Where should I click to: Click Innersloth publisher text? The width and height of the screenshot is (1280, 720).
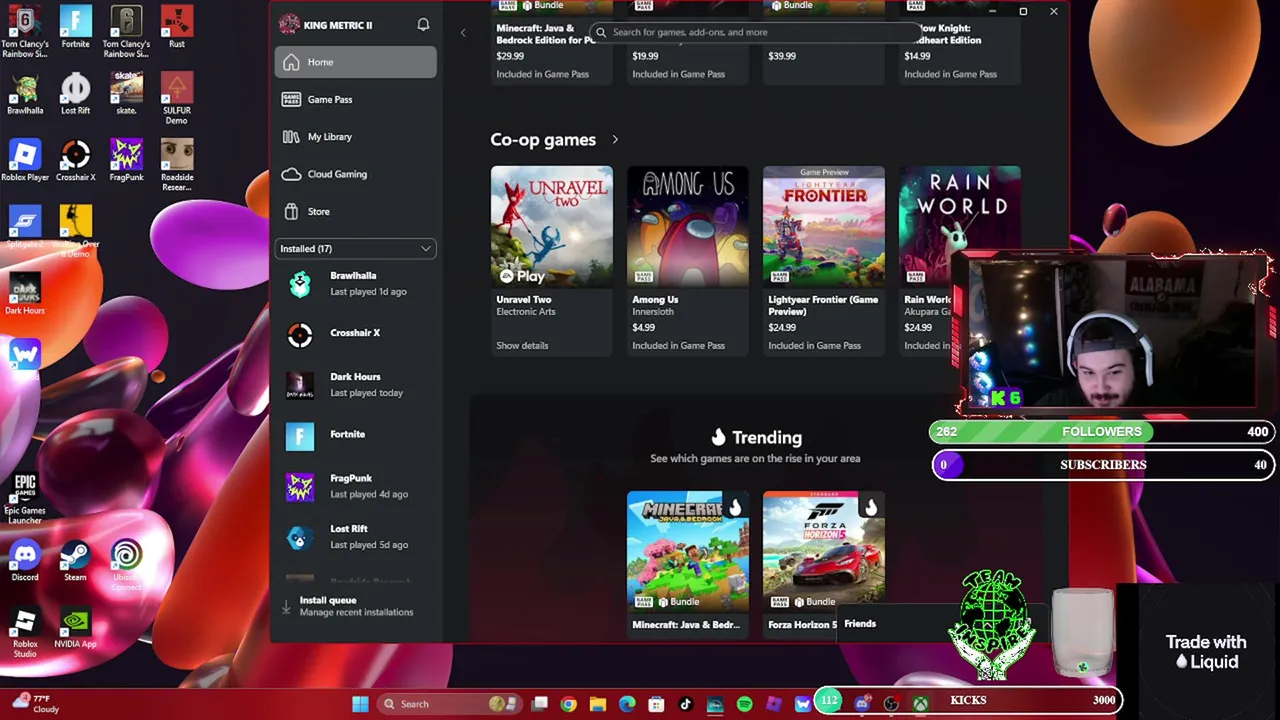652,312
